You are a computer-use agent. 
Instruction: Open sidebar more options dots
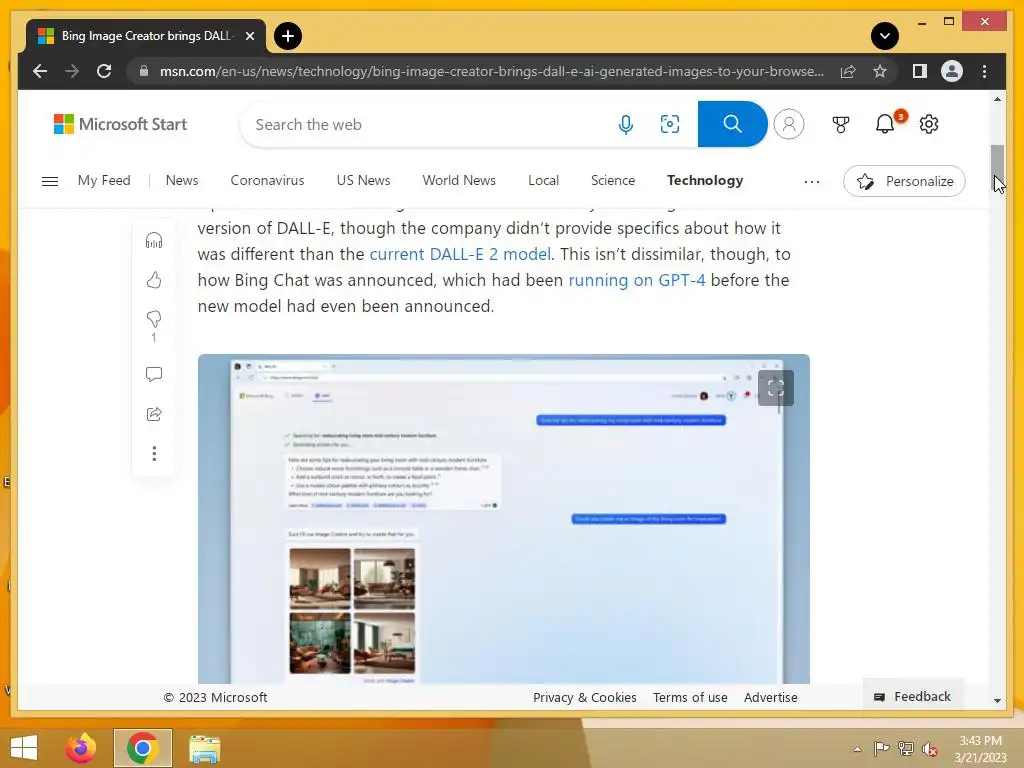point(154,453)
